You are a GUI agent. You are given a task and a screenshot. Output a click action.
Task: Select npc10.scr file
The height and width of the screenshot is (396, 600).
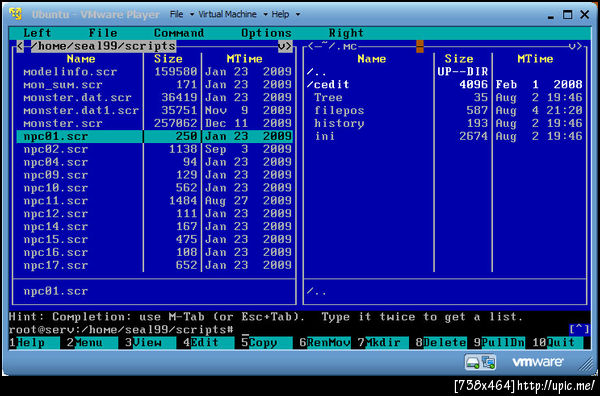tap(155, 188)
